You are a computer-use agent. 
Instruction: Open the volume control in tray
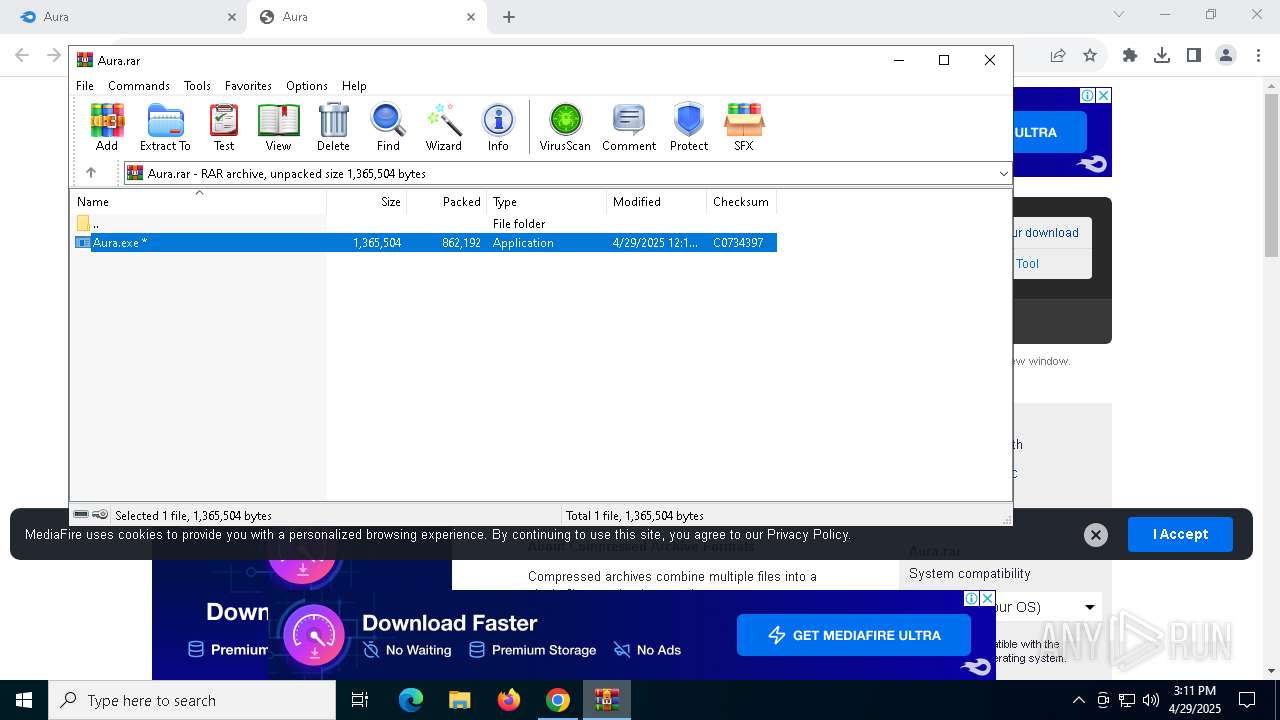1151,700
